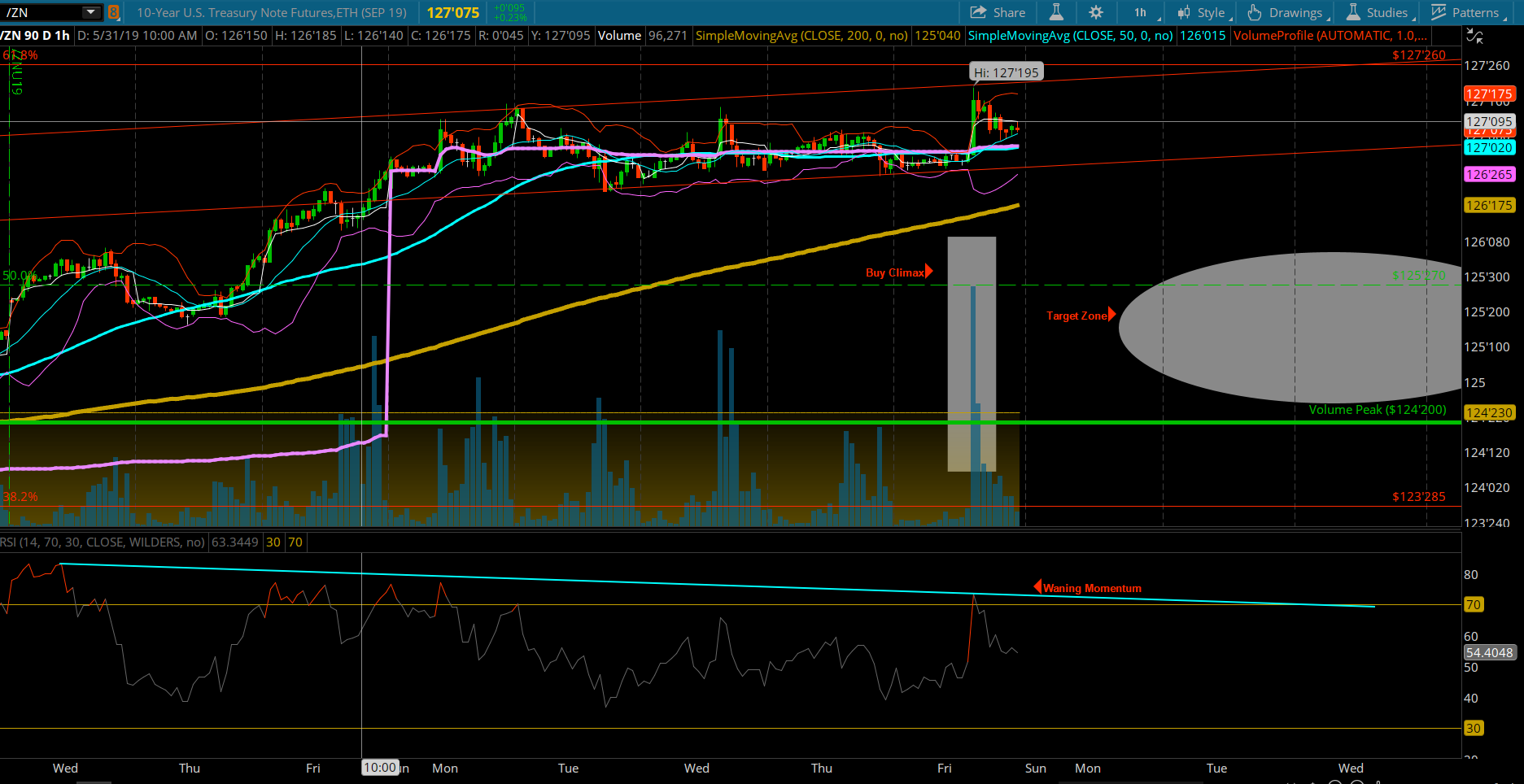The width and height of the screenshot is (1524, 784).
Task: Click the orange symbol link number 8
Action: pyautogui.click(x=113, y=12)
